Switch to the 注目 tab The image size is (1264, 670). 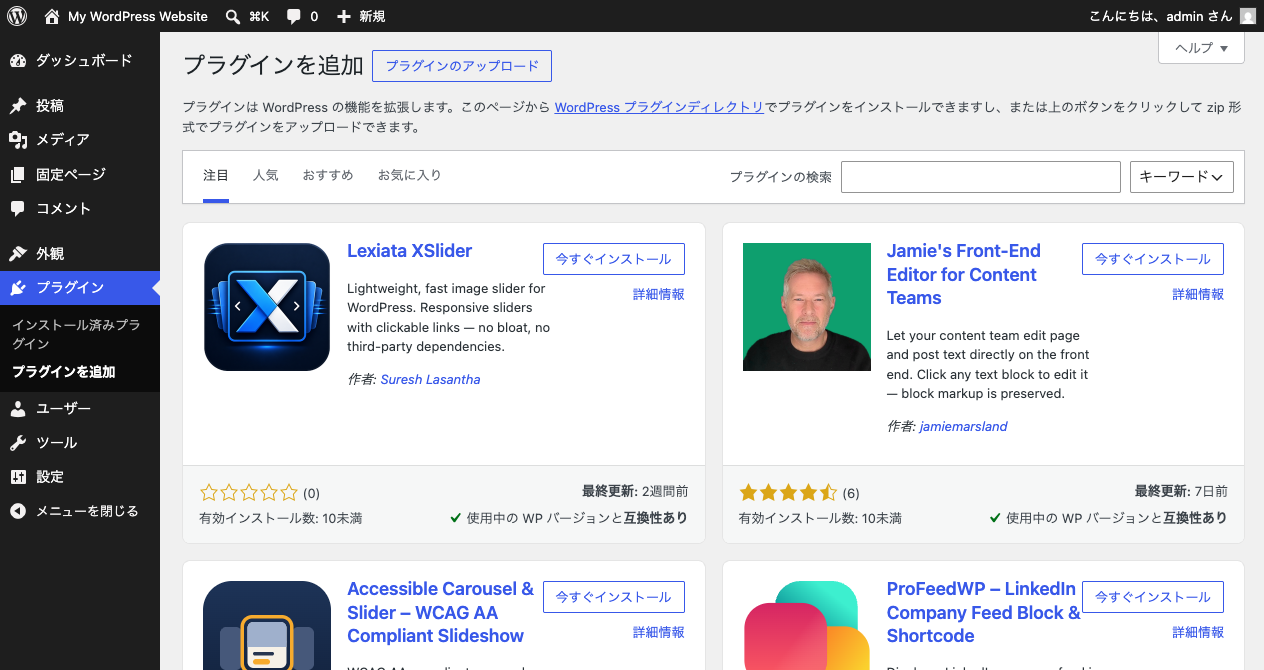click(x=216, y=176)
